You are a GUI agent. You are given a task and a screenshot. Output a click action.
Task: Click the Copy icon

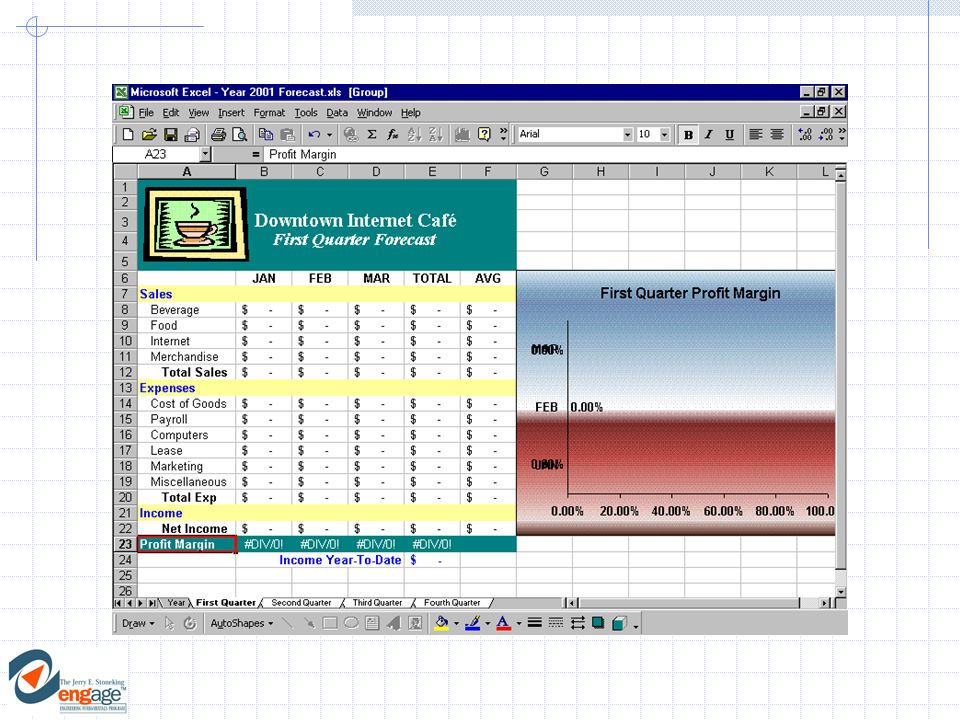[266, 134]
